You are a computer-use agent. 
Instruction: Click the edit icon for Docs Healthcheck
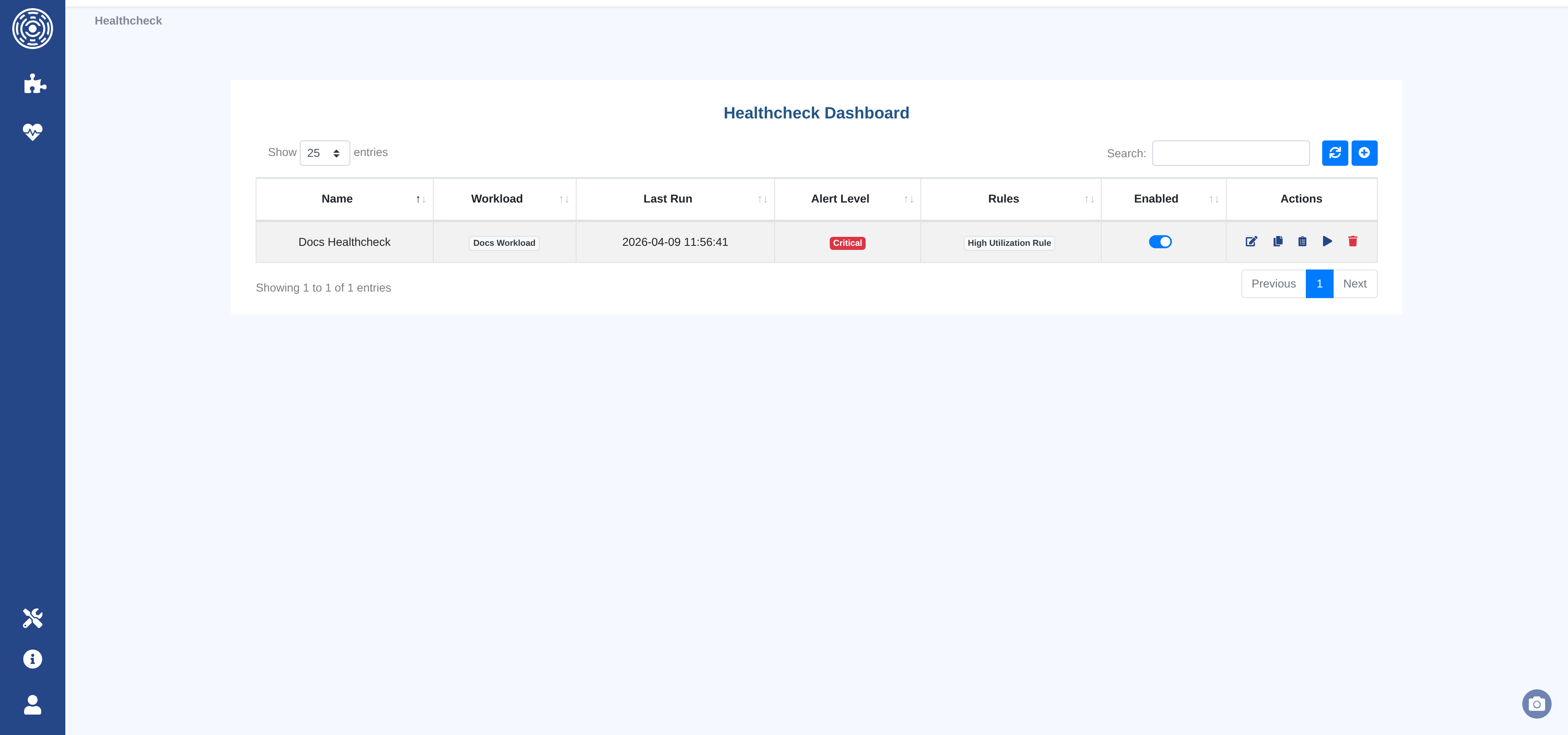pos(1251,242)
